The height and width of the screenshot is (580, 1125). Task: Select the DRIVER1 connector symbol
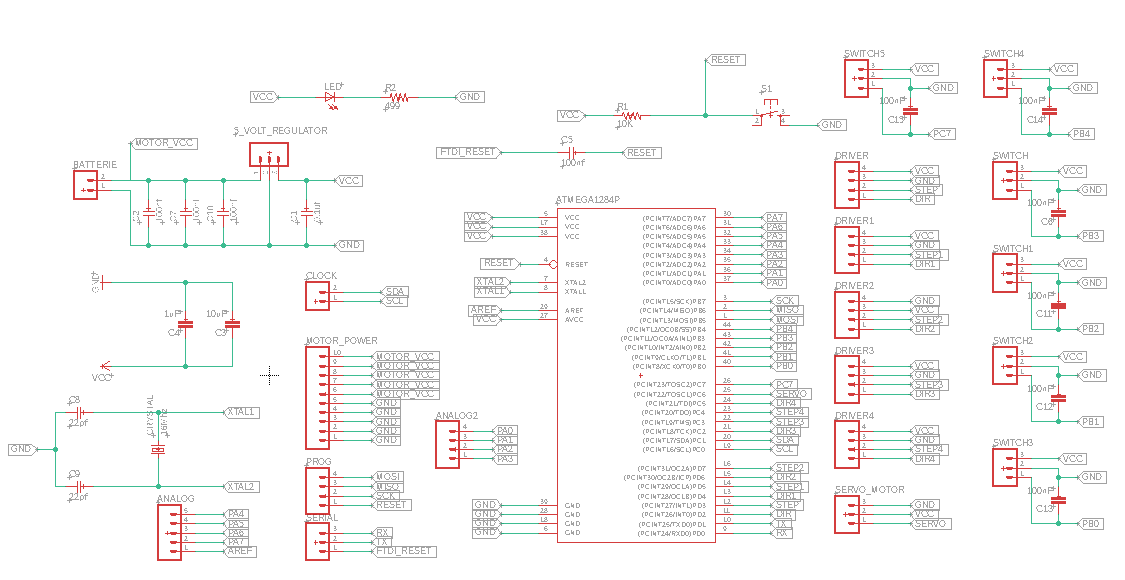tap(847, 250)
